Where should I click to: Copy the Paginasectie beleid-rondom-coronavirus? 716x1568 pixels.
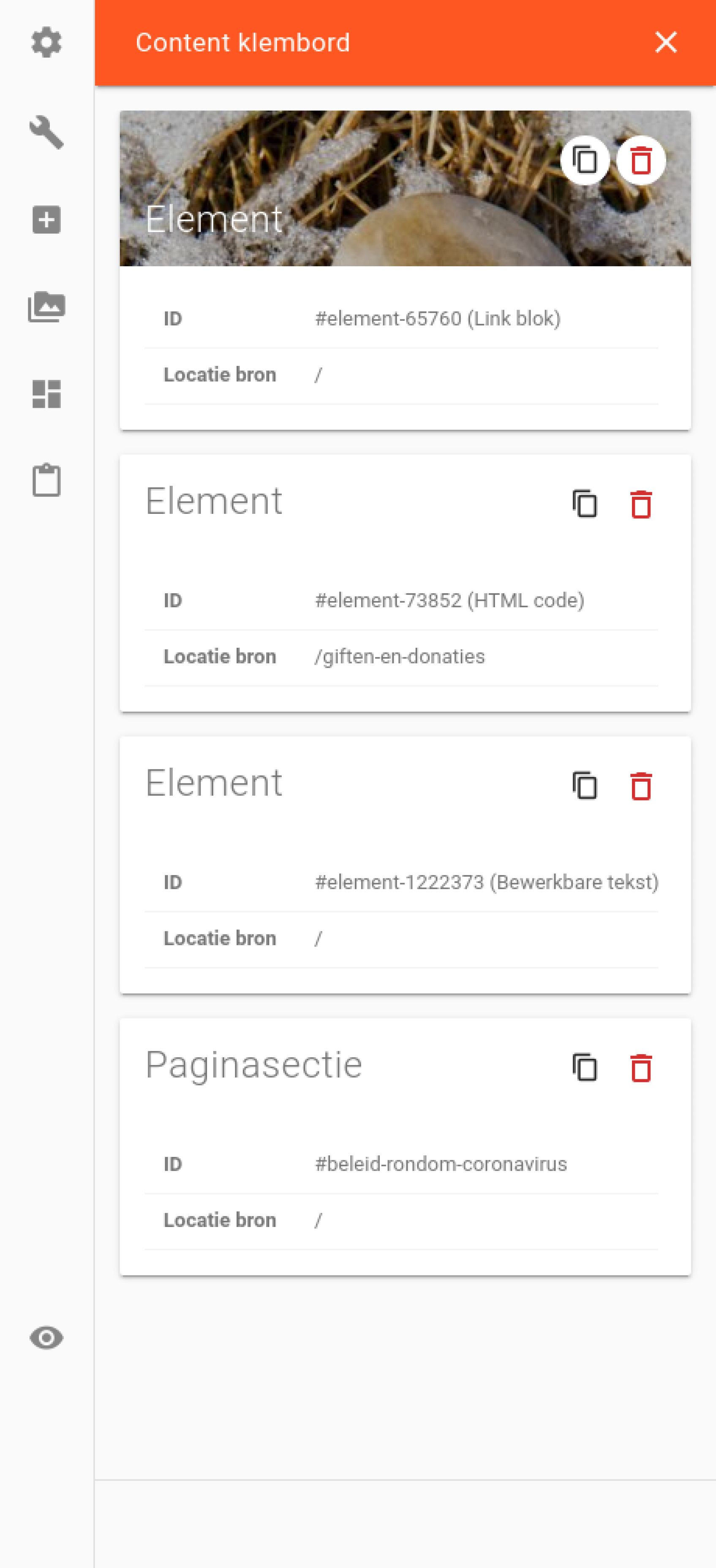(585, 1068)
